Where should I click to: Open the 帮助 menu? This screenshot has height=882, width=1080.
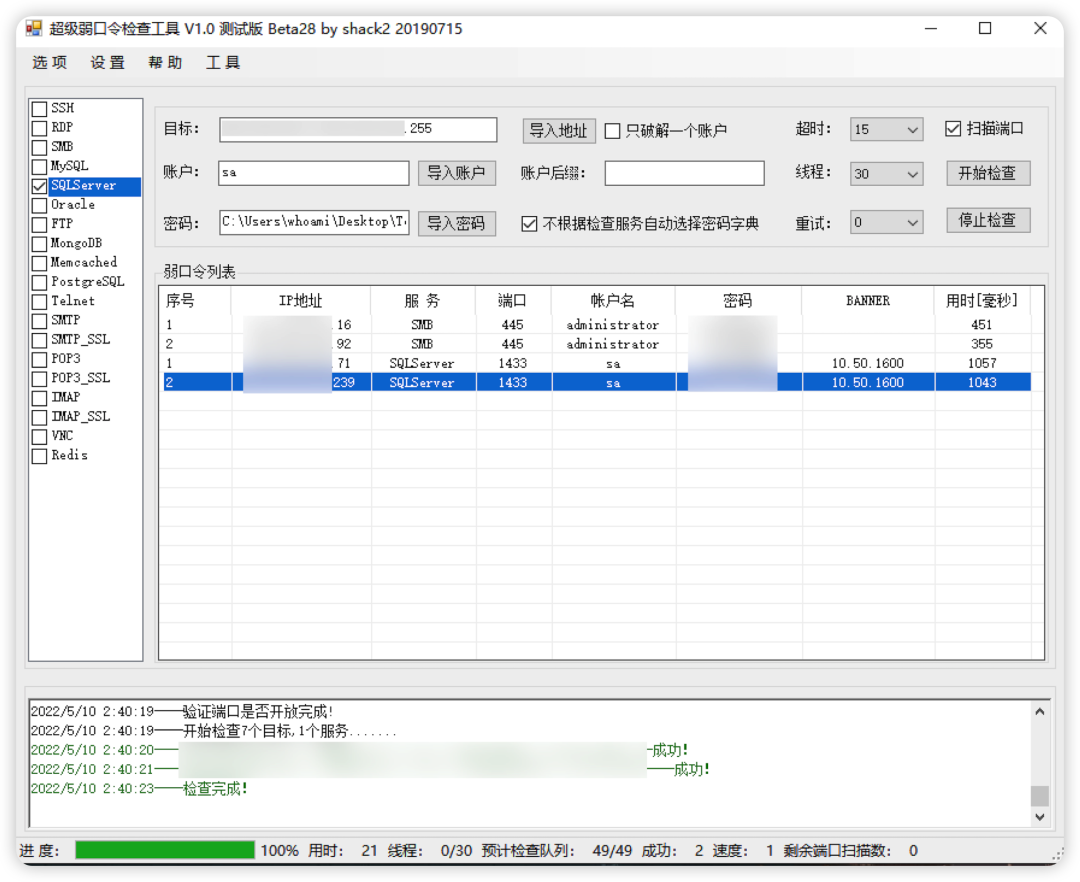165,63
